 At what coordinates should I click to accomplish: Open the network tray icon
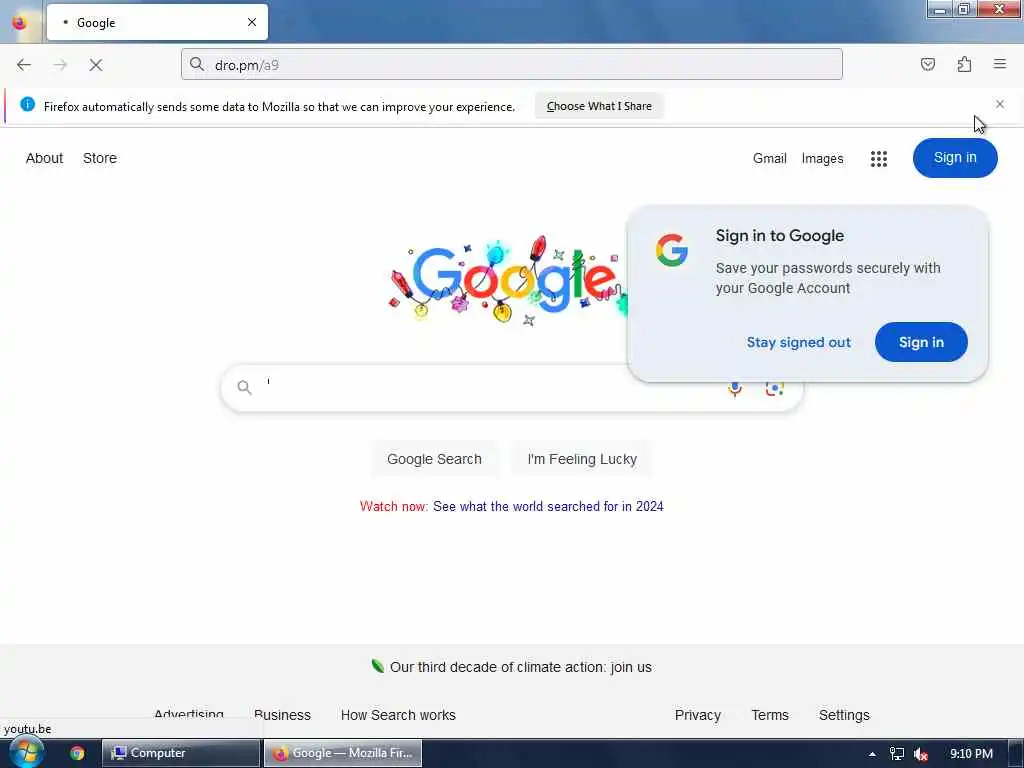tap(897, 754)
